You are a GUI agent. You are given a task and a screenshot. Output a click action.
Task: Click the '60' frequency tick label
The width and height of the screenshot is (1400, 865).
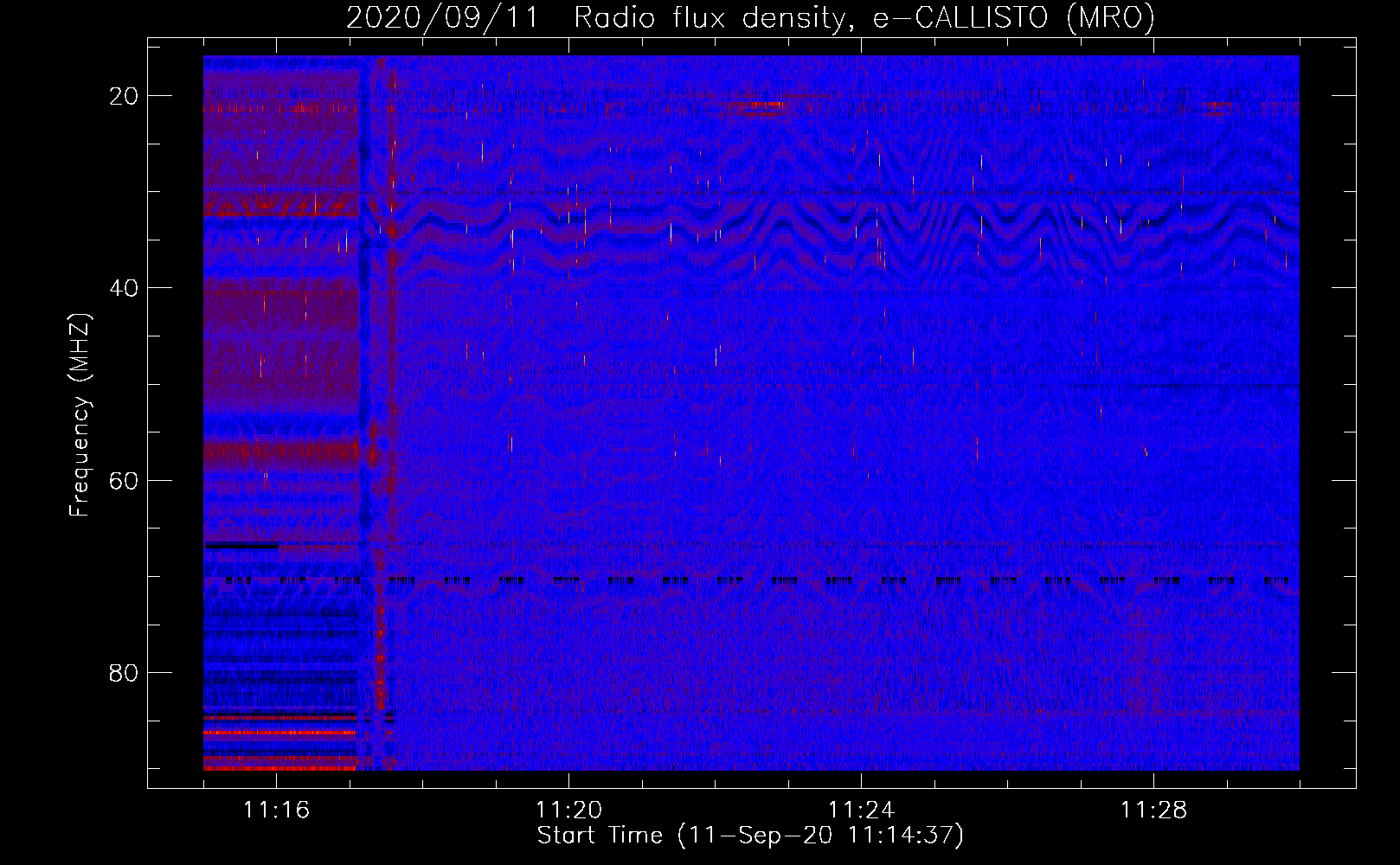[x=124, y=480]
